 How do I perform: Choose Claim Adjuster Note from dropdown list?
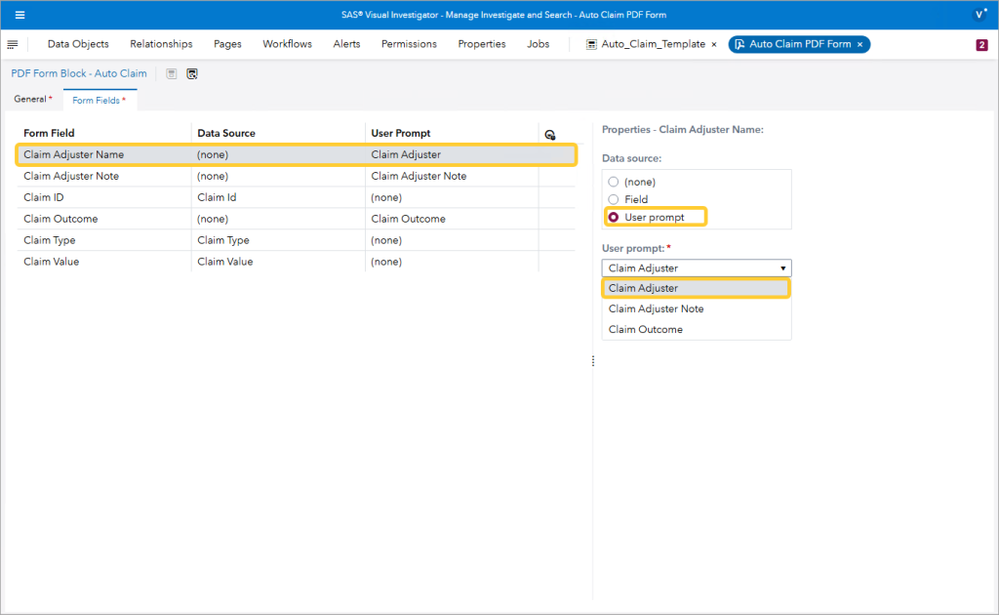point(696,308)
